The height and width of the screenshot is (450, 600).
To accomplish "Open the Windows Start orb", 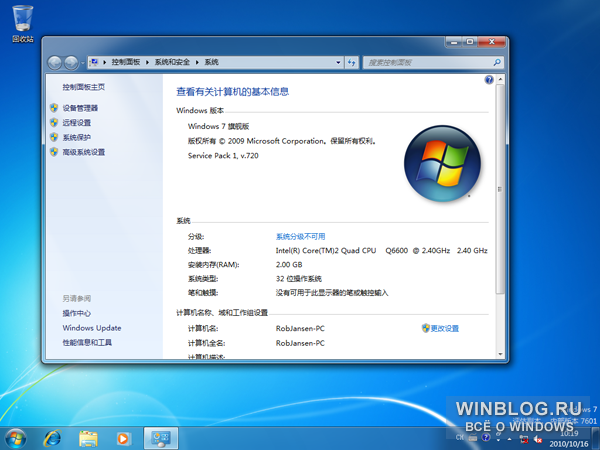I will 16,439.
